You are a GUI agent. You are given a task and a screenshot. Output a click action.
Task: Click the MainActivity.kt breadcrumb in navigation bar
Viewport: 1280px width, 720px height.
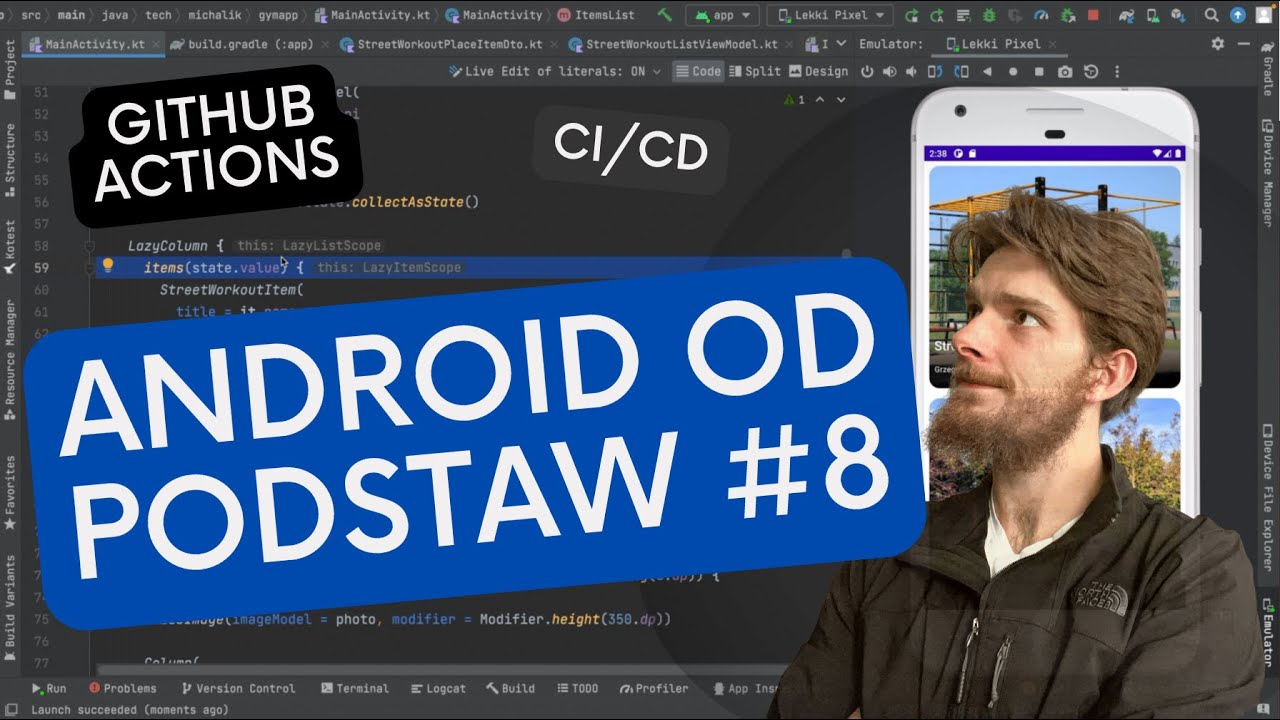pos(373,15)
